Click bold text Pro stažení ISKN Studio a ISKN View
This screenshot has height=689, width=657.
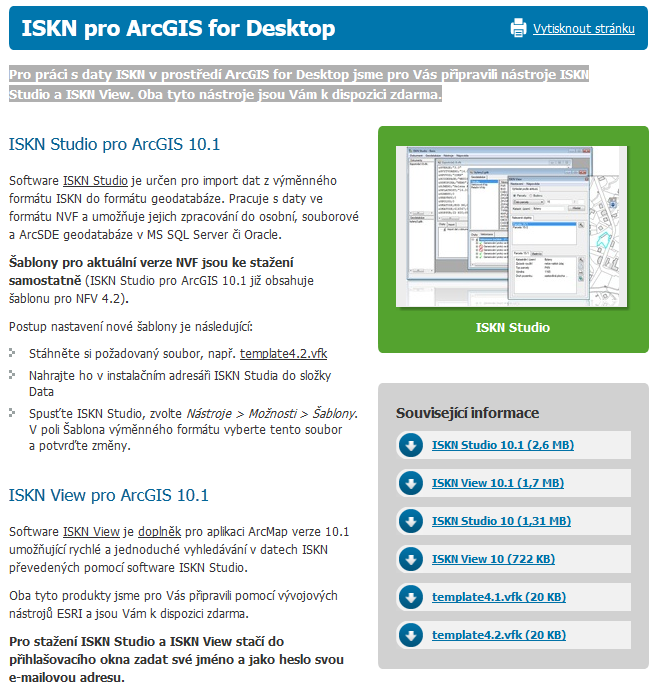click(176, 660)
